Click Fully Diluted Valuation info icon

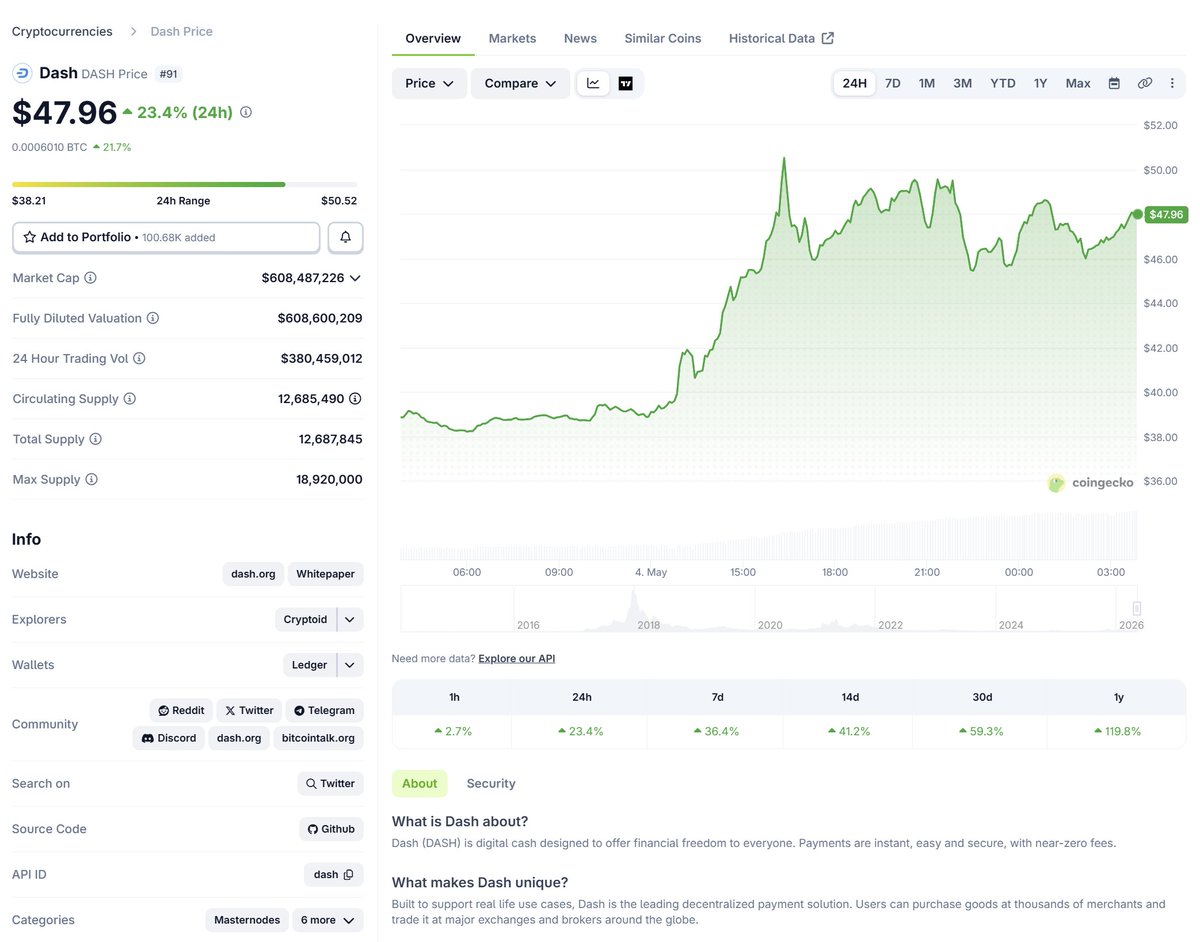(153, 318)
